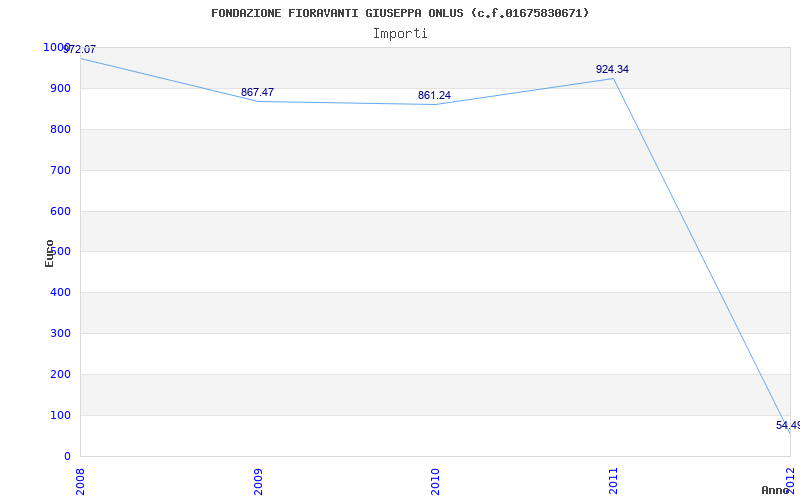Click the 200 y-axis tick label
800x500 pixels.
pyautogui.click(x=60, y=374)
